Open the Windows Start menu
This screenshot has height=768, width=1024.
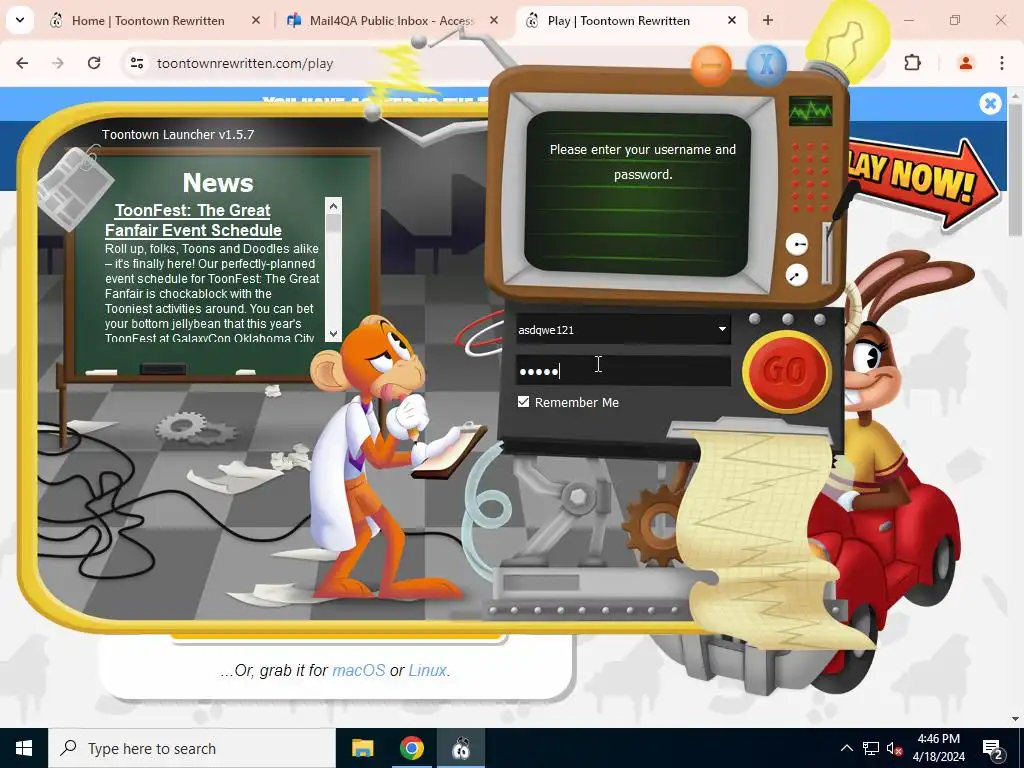(x=24, y=748)
